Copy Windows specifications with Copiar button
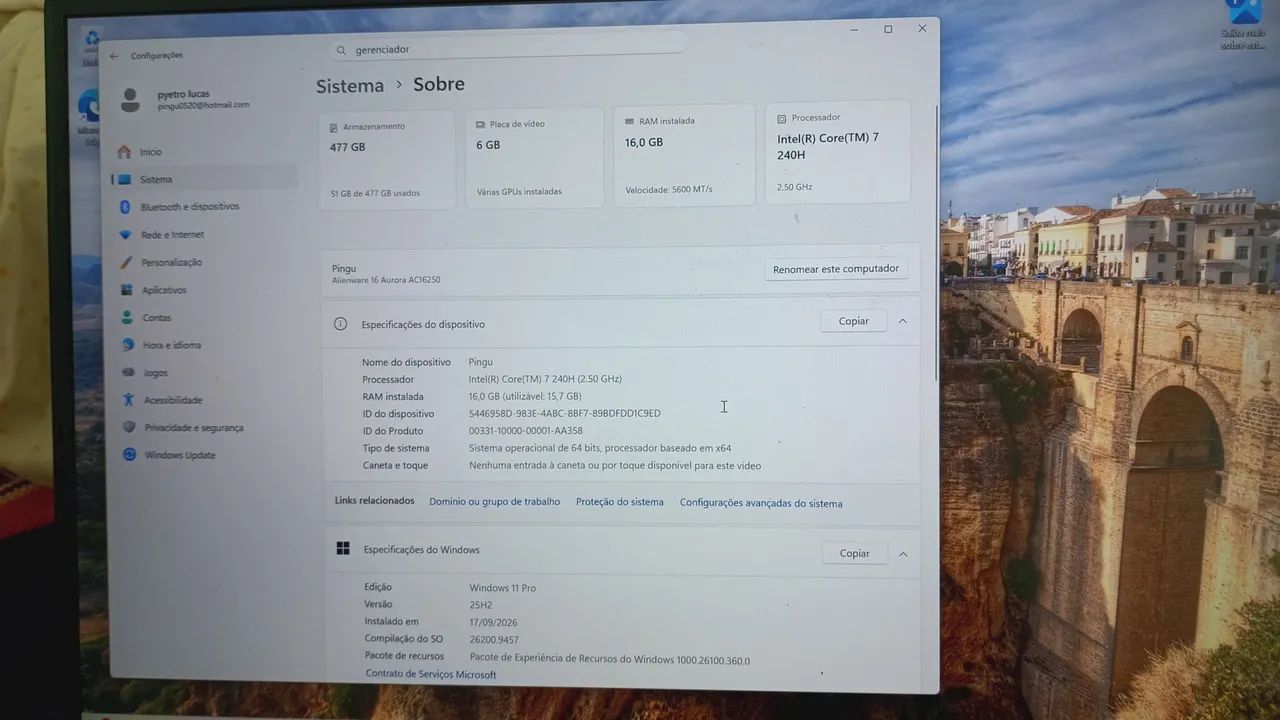The image size is (1280, 720). tap(855, 553)
